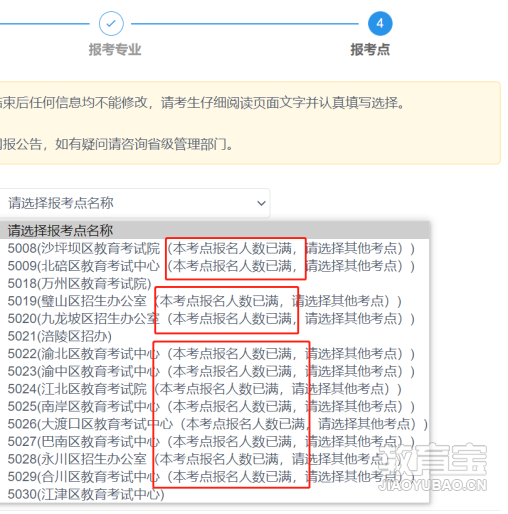Click the checkmark circle step icon
This screenshot has height=514, width=508.
click(111, 24)
